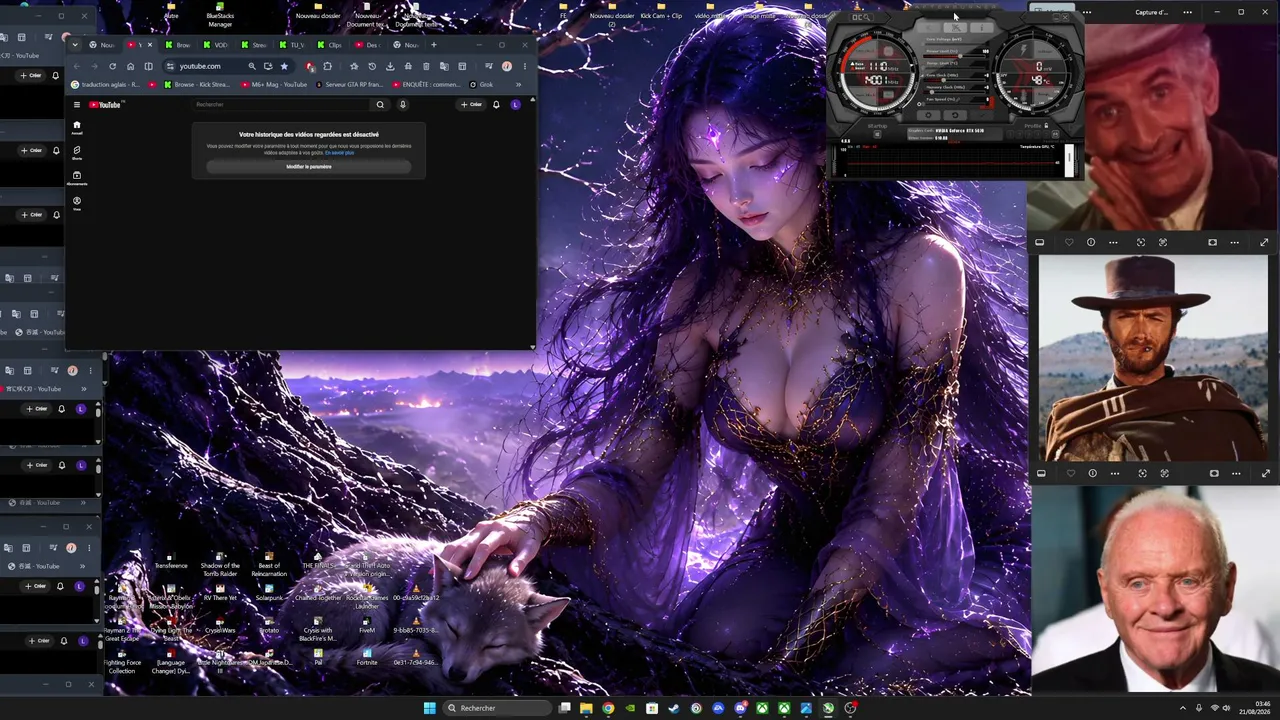Open the BlueStacks Manager desktop icon
This screenshot has height=720, width=1280.
coord(220,14)
